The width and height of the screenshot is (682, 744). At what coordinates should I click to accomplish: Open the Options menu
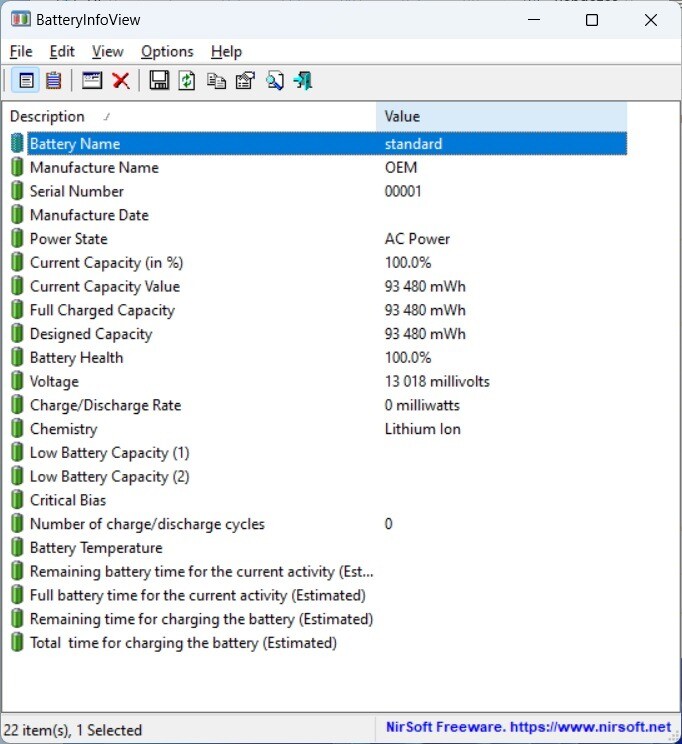pyautogui.click(x=167, y=51)
